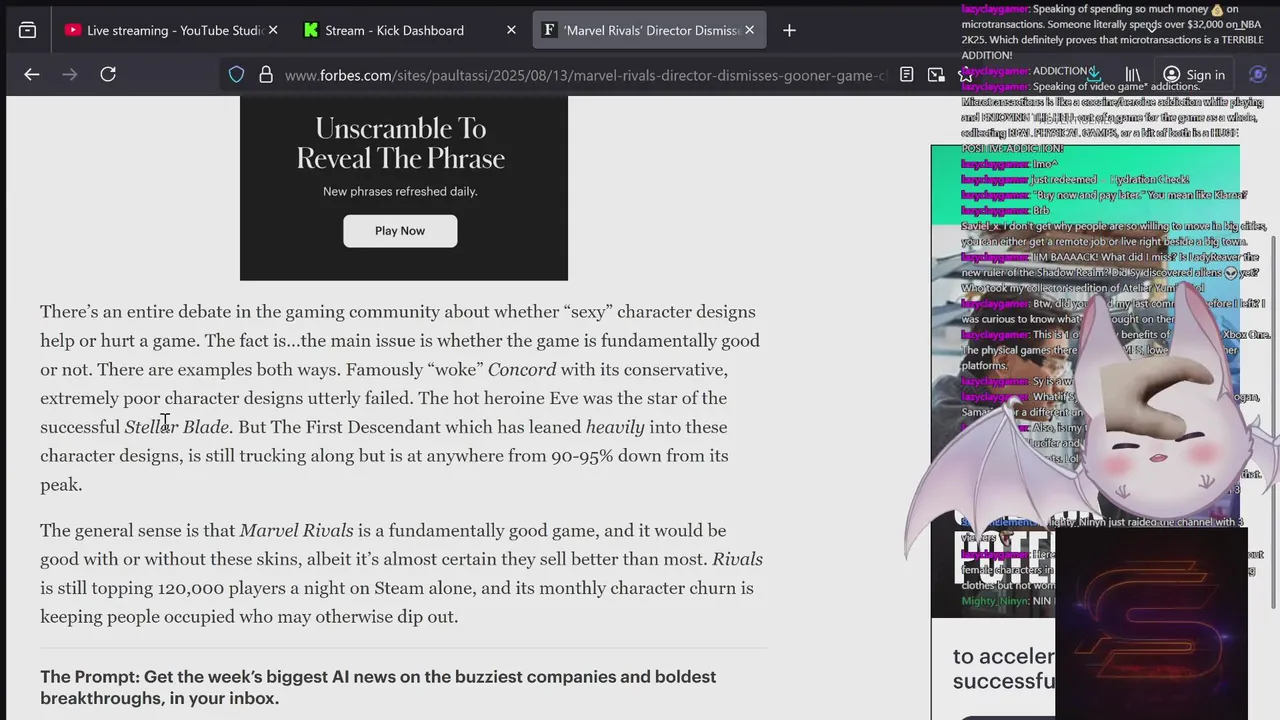Image resolution: width=1280 pixels, height=720 pixels.
Task: Select the 'Marvel Rivals' Director Forbes tab
Action: (x=650, y=30)
